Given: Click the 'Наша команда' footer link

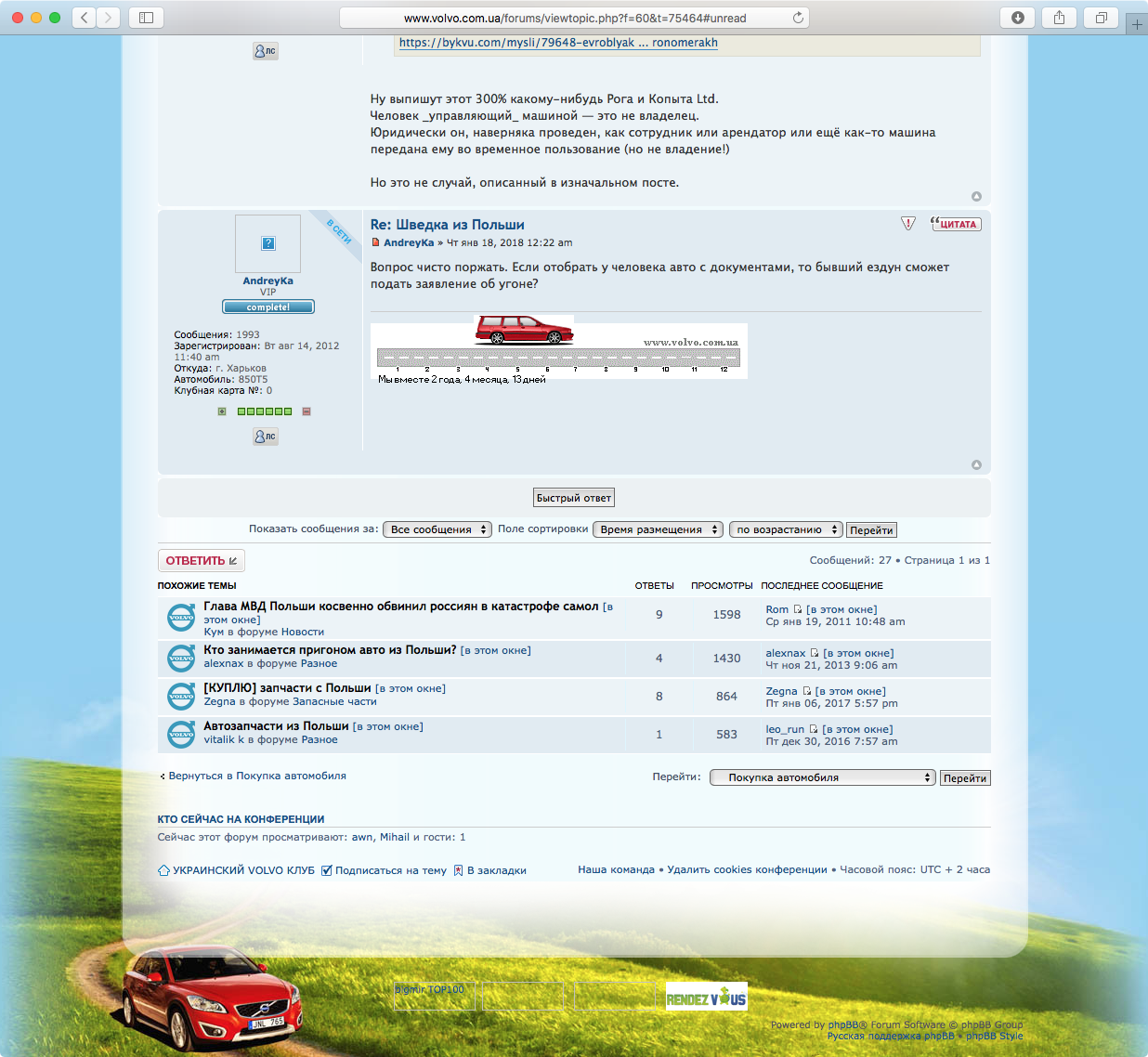Looking at the screenshot, I should [616, 869].
